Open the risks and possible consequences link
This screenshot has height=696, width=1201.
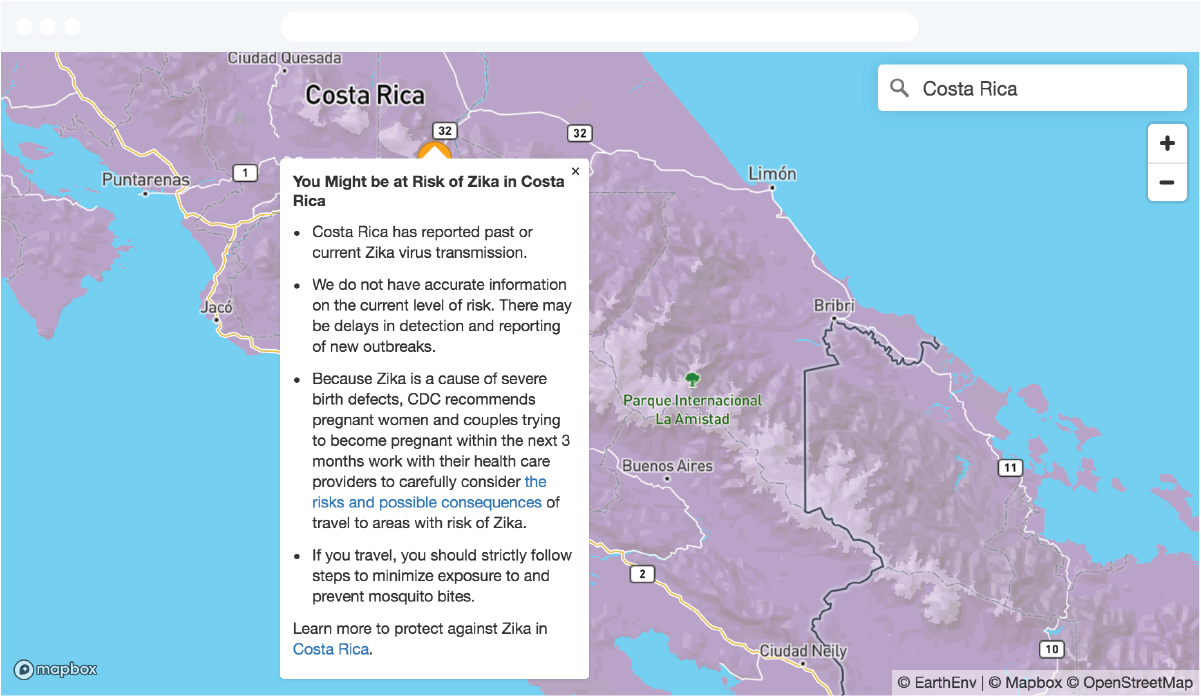pos(427,502)
